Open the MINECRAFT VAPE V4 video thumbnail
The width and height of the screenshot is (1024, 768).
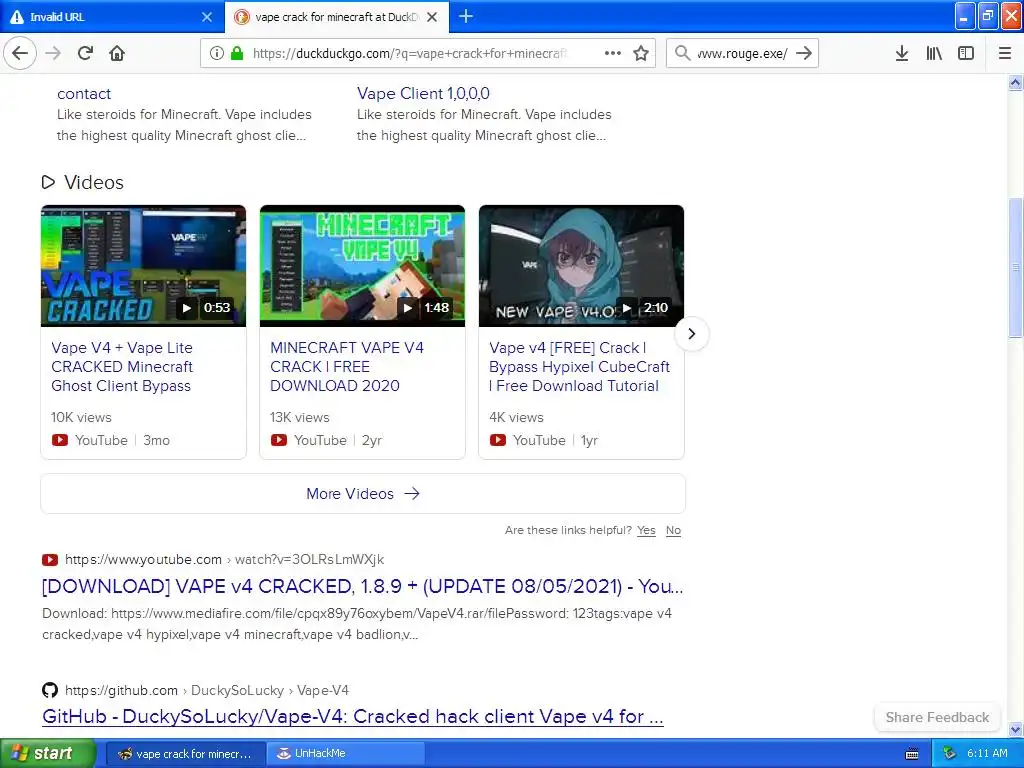coord(362,266)
